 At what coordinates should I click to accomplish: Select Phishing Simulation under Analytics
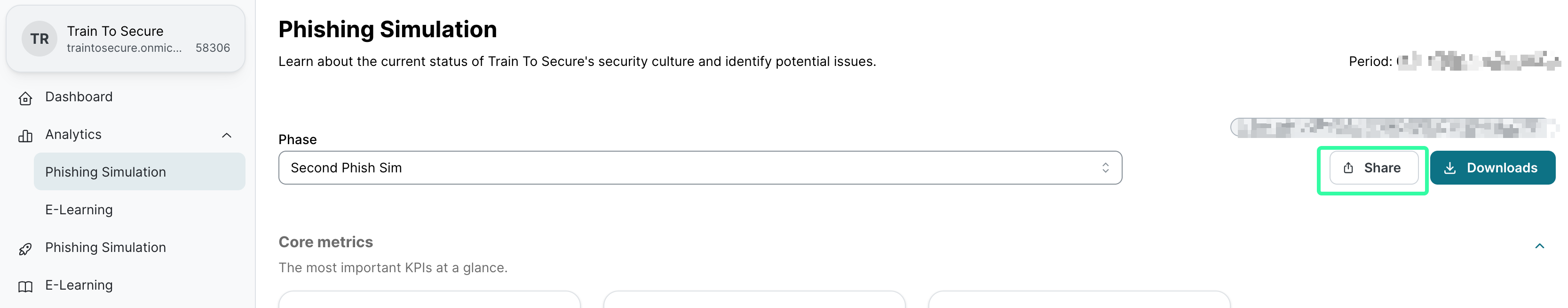click(105, 172)
